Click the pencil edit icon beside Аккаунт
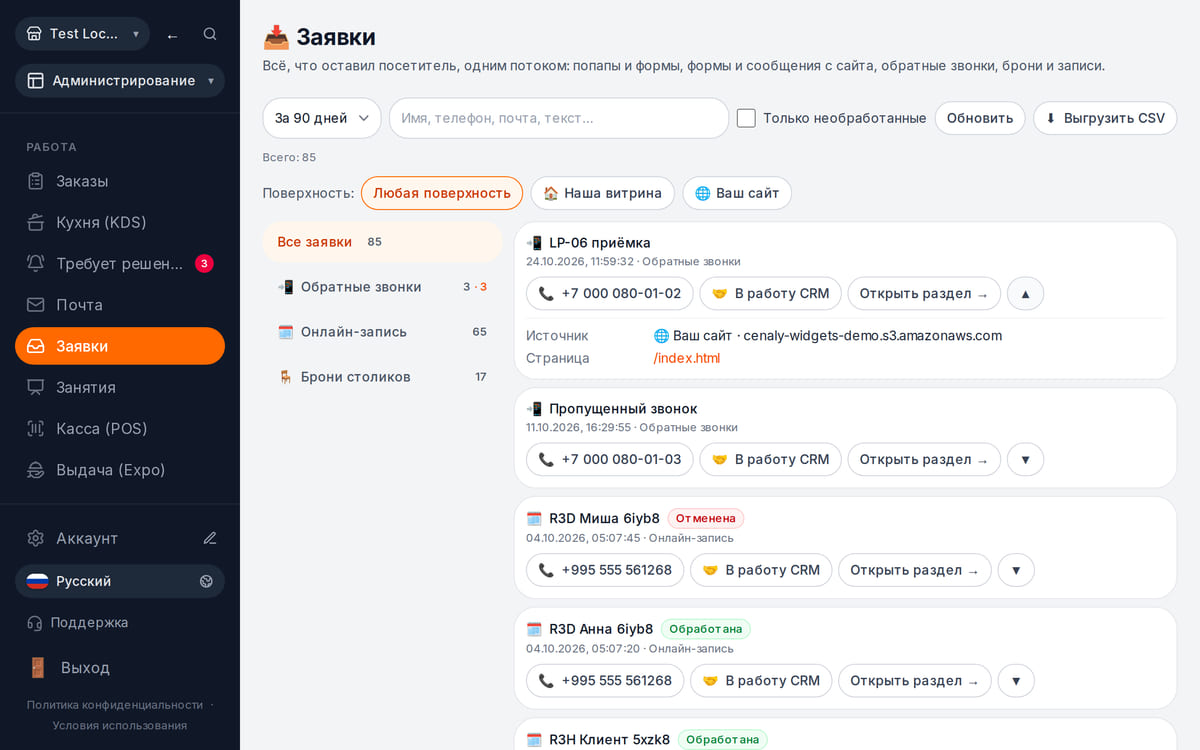Screen dimensions: 1200x750 [210, 538]
